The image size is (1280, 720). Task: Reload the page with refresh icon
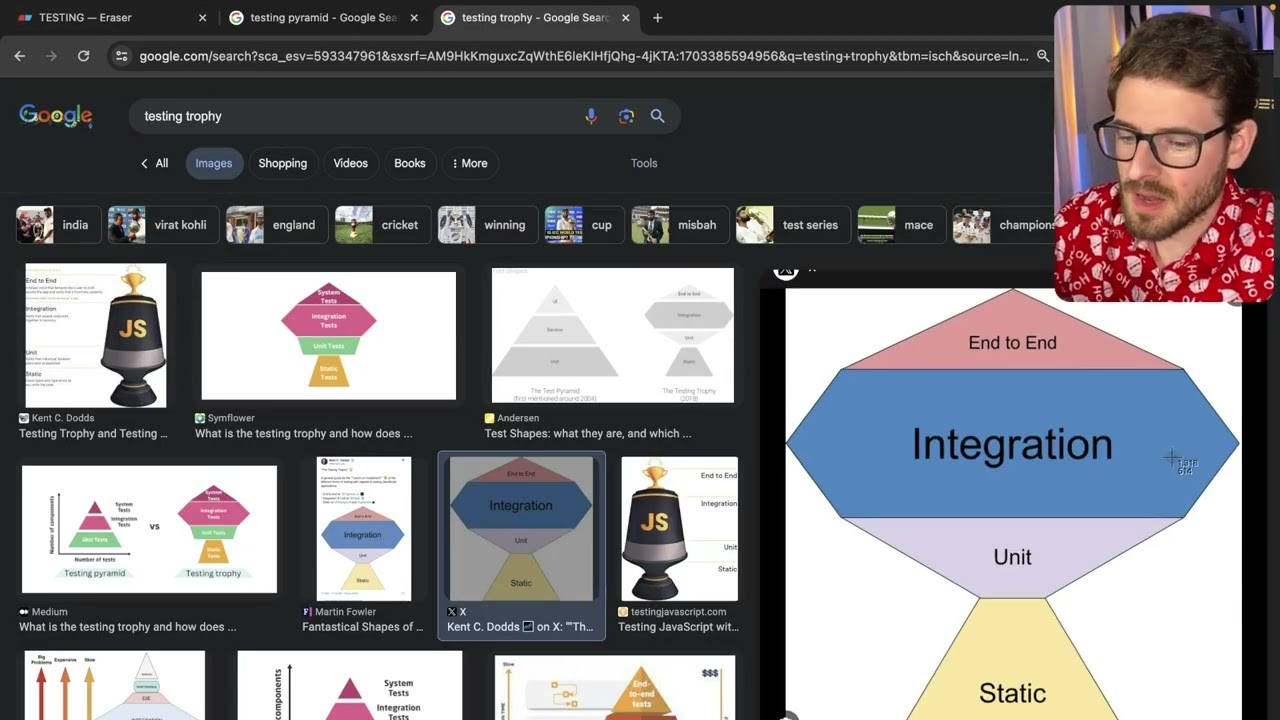[x=84, y=56]
